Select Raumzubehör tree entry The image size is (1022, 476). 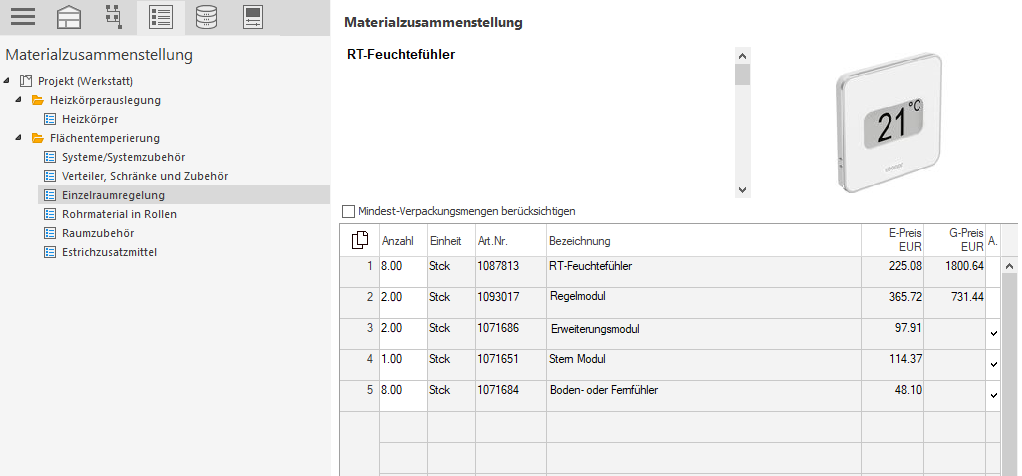click(98, 233)
